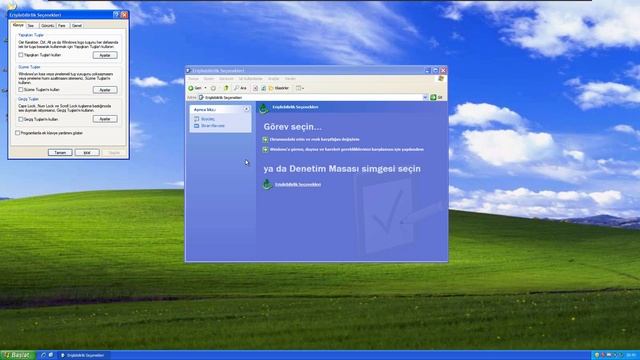Open the Dosya menu in explorer window

click(x=193, y=79)
